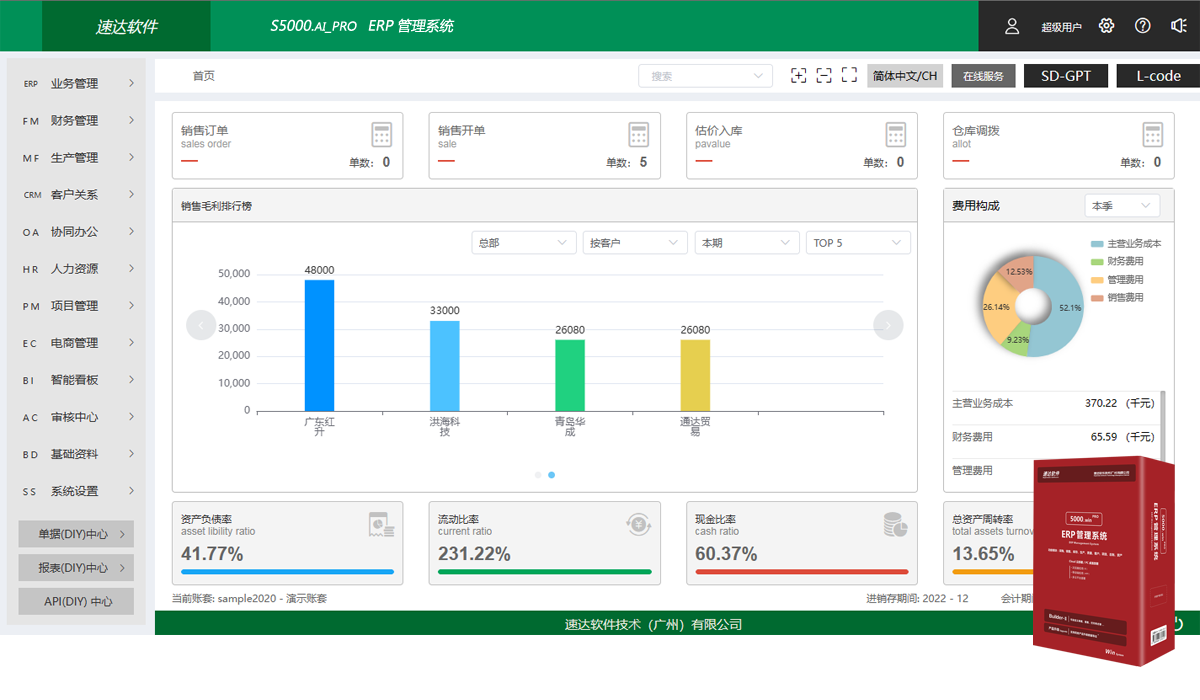Viewport: 1200px width, 700px height.
Task: Click the 广东红升 blue bar
Action: click(320, 345)
